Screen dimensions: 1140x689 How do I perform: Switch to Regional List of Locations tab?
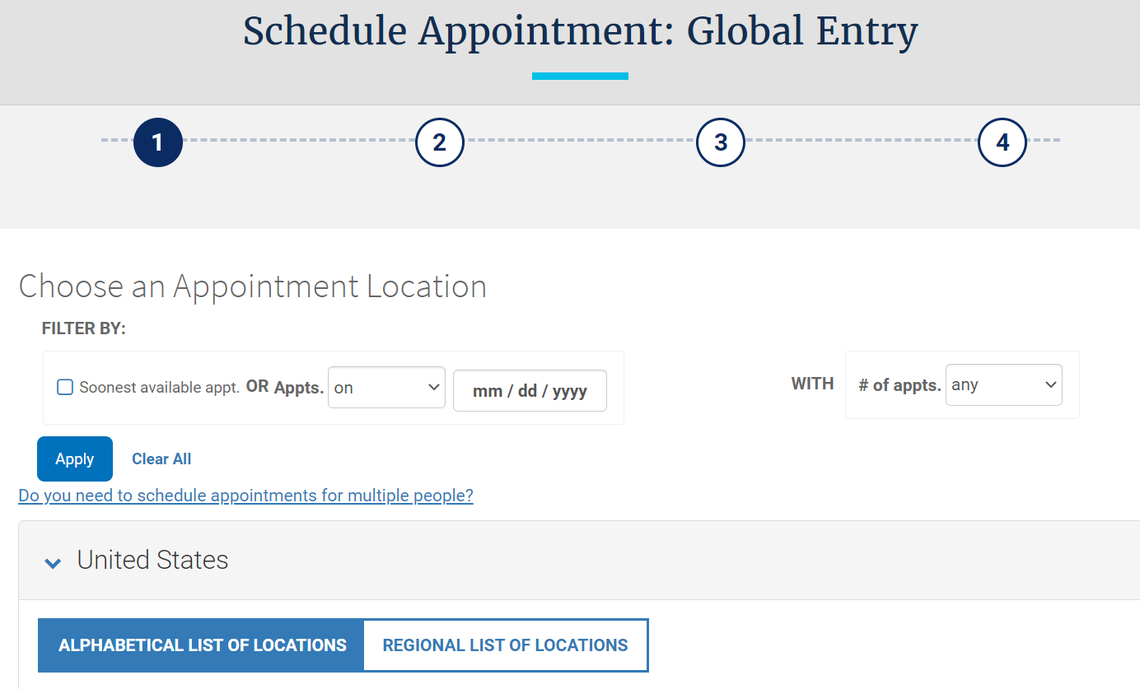click(x=505, y=645)
